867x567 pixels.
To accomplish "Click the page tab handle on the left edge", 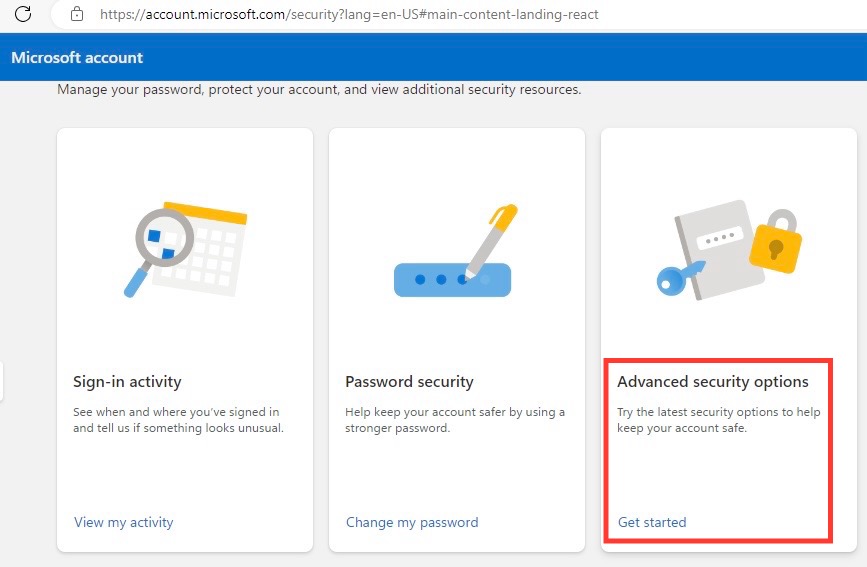I will click(x=2, y=381).
